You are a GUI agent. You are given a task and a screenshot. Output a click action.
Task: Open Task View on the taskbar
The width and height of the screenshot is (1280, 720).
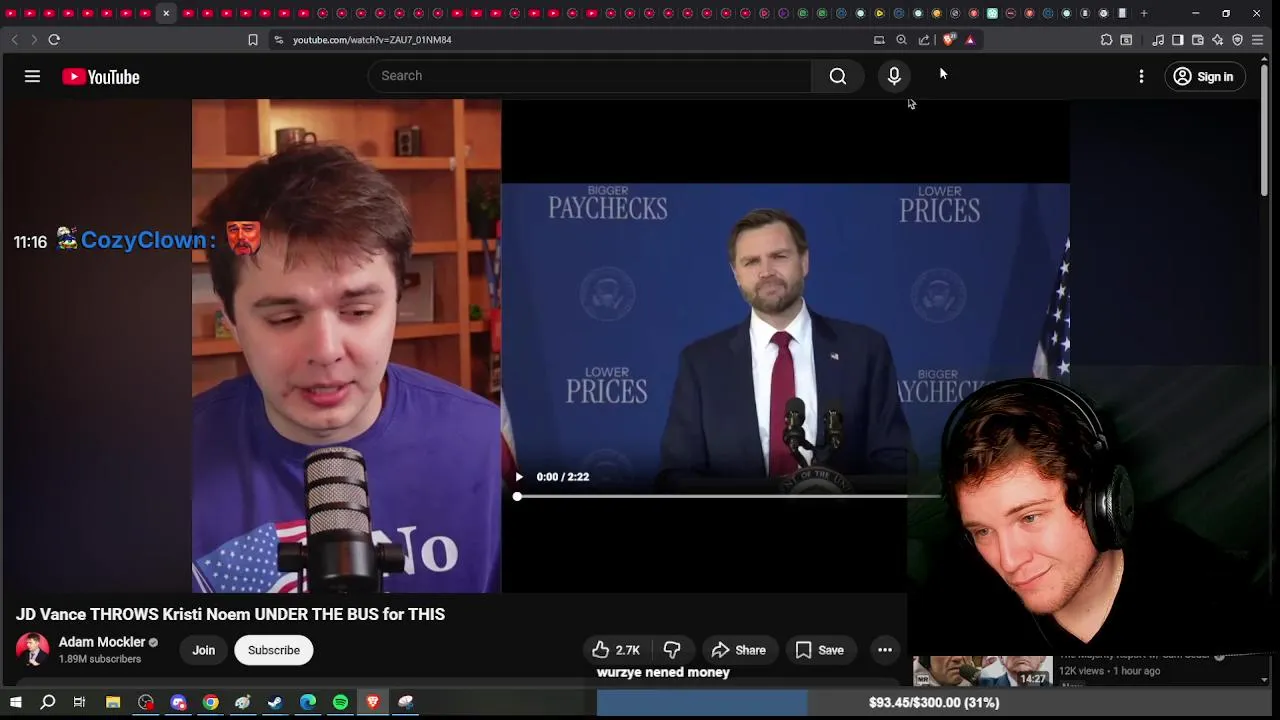[79, 703]
